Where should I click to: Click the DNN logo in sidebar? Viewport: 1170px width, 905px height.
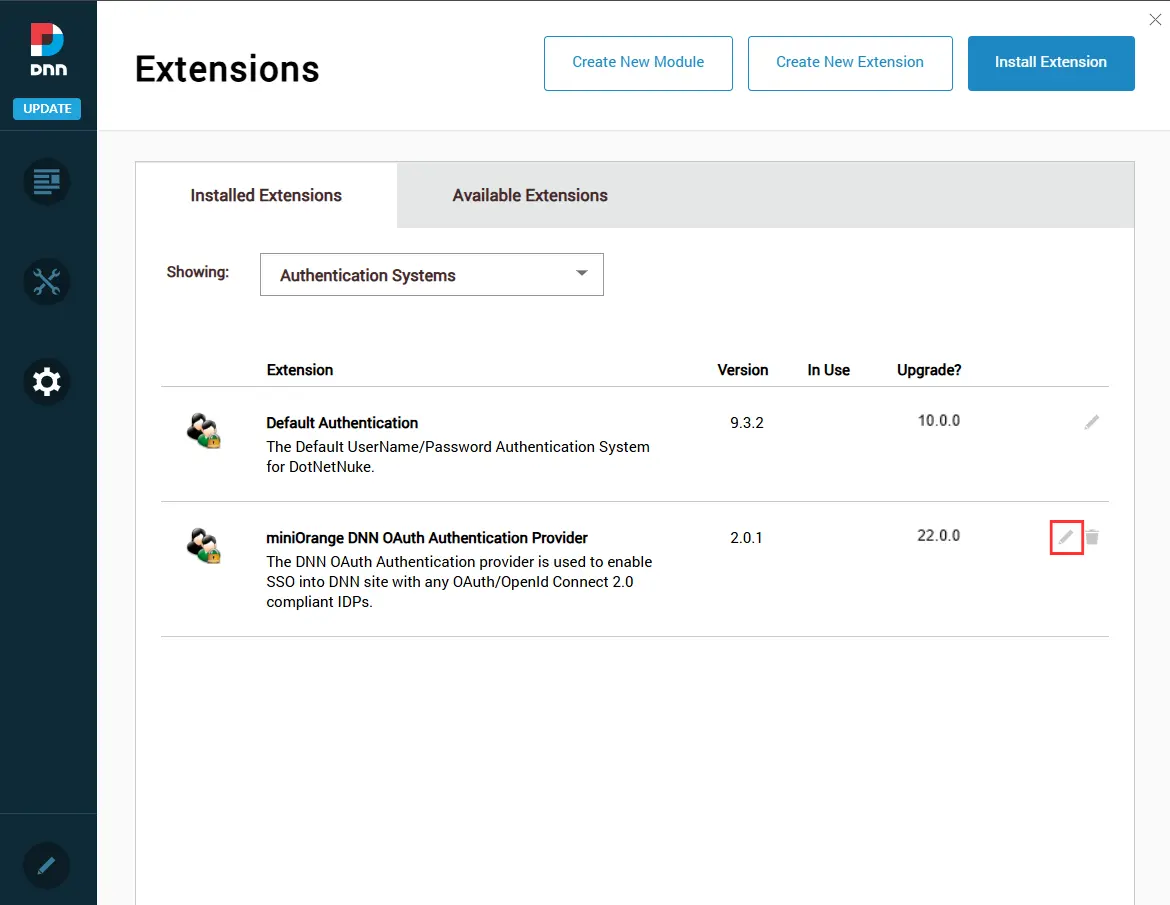[48, 49]
